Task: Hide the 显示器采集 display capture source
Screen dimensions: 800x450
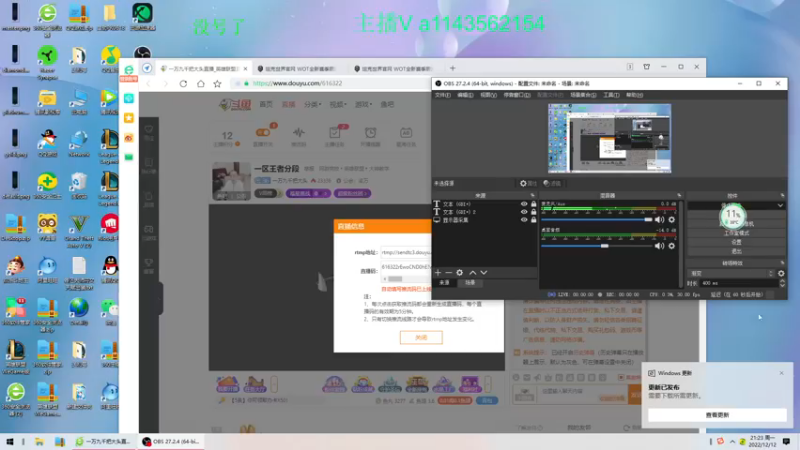Action: pos(524,220)
